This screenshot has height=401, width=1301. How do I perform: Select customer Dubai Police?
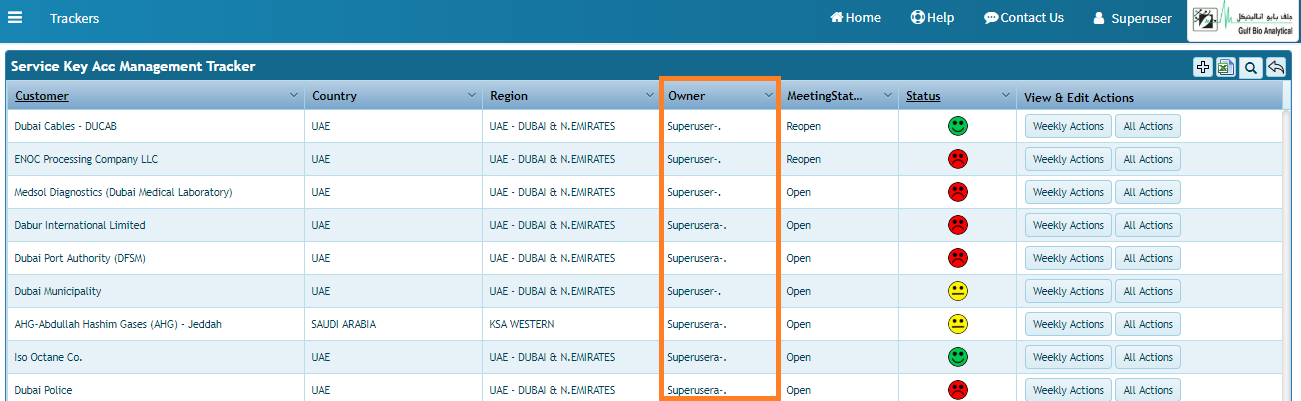tap(43, 390)
